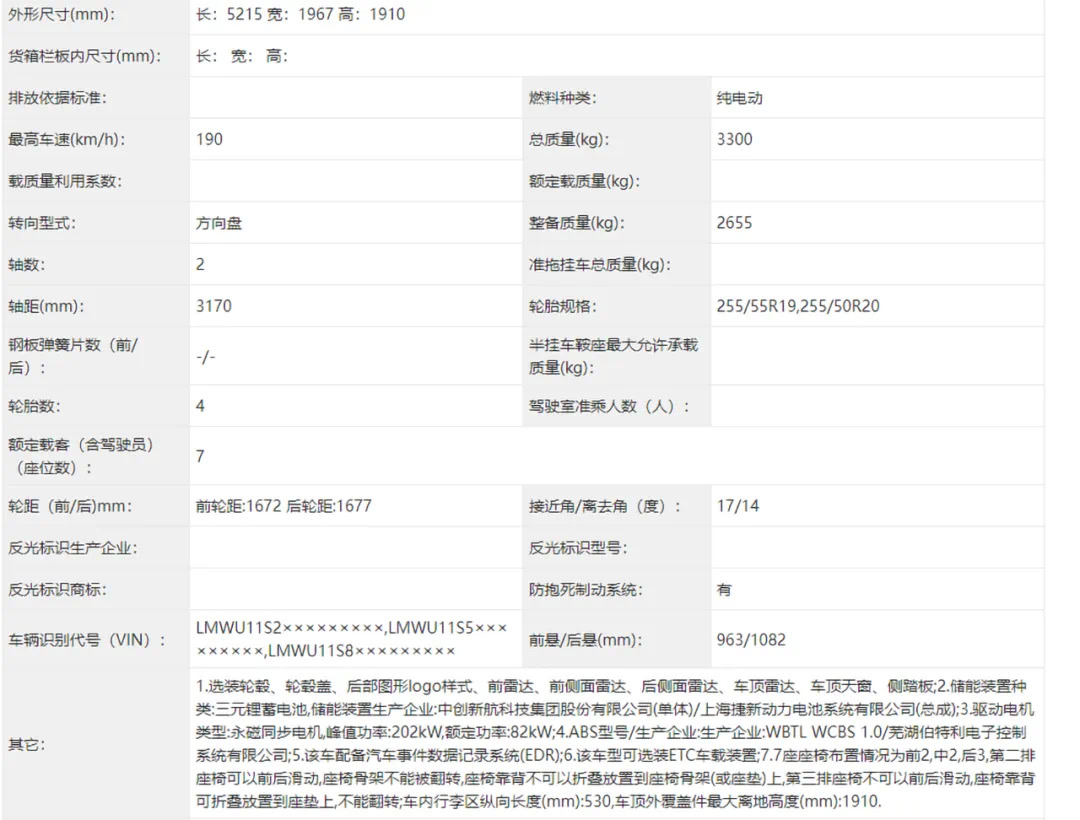This screenshot has height=820, width=1080.
Task: Click the approach/departure angle value 17/14
Action: pyautogui.click(x=737, y=506)
